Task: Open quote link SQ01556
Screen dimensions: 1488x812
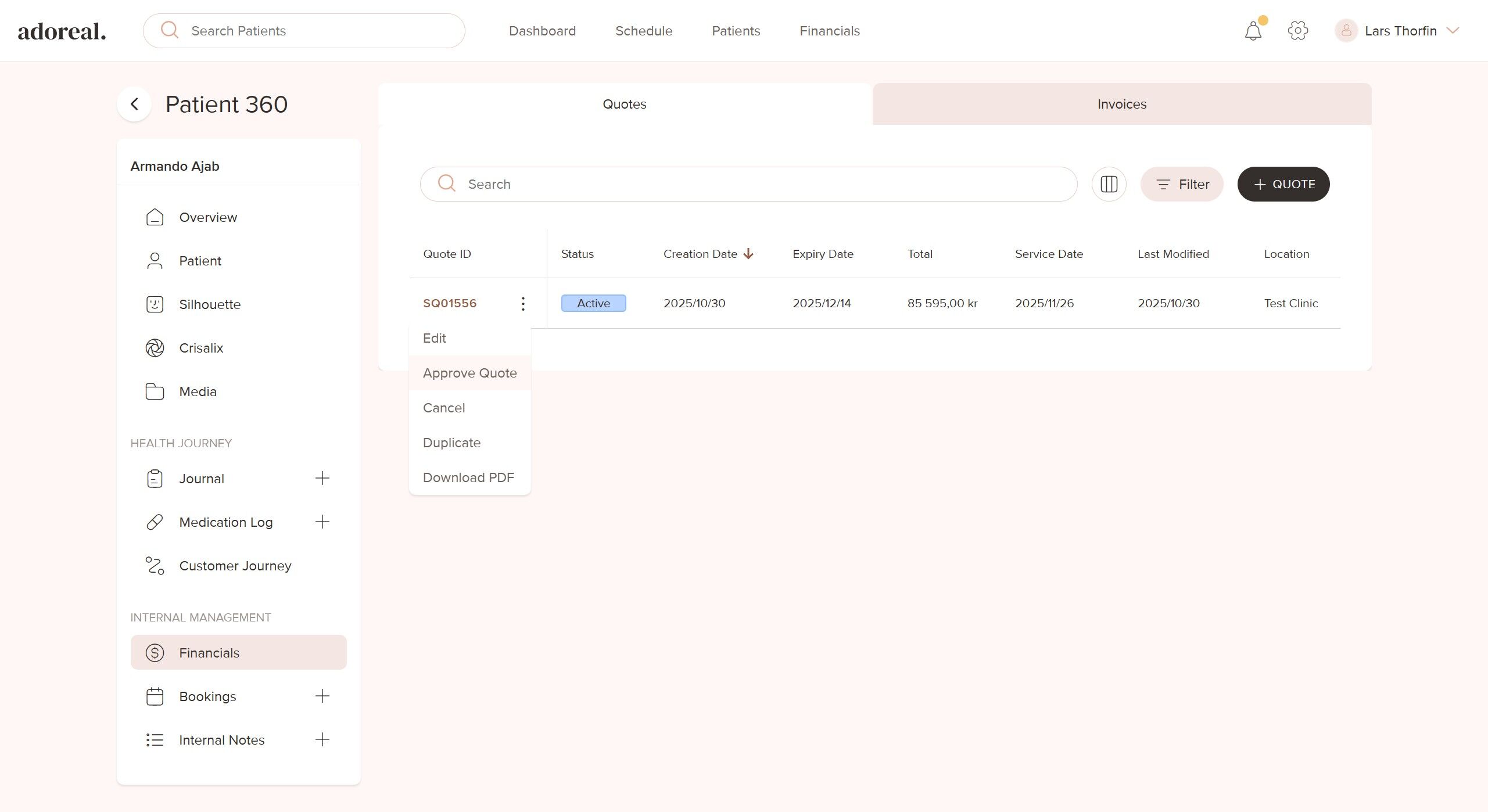Action: 450,303
